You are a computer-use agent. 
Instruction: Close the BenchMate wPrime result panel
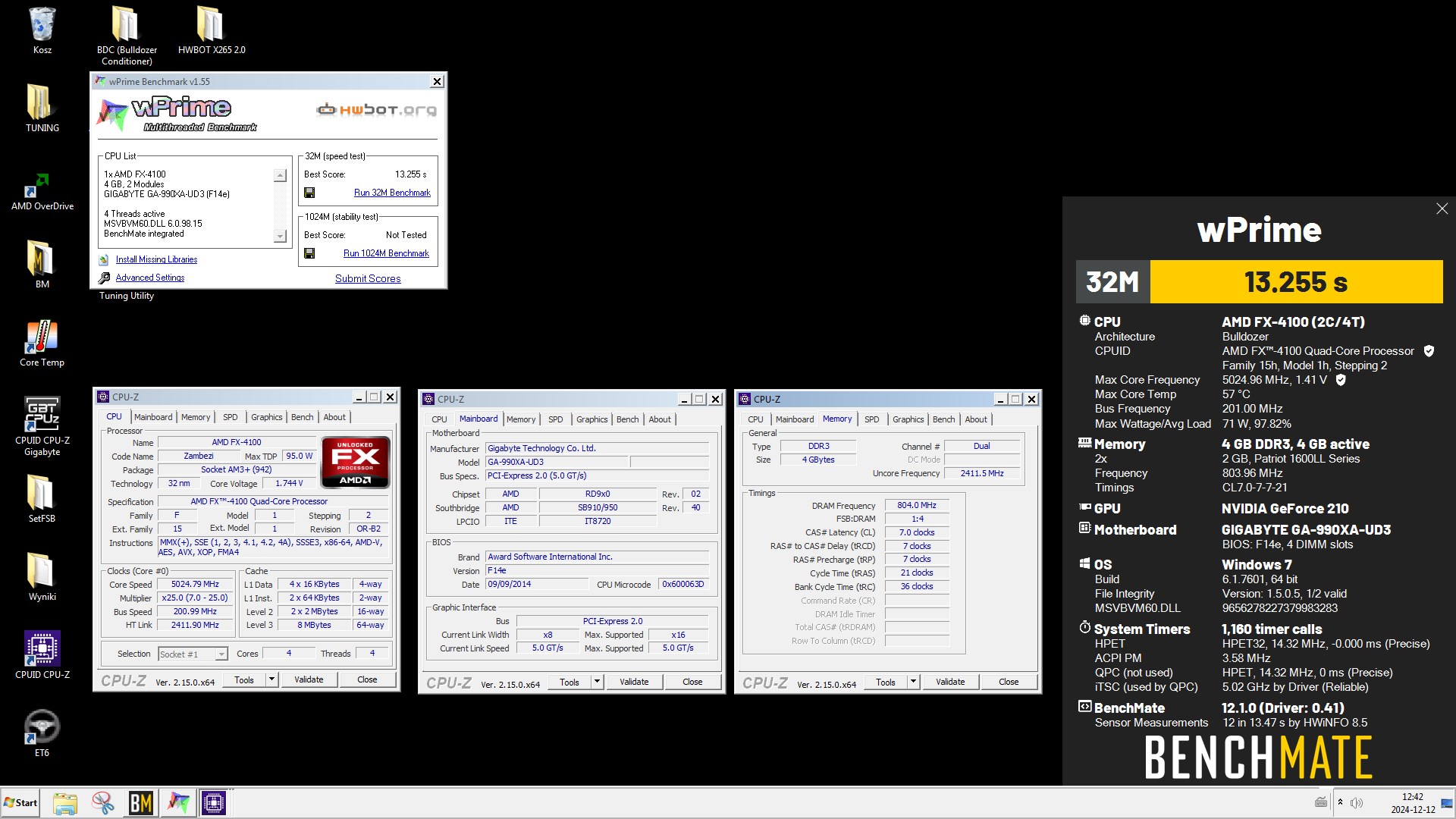1442,209
